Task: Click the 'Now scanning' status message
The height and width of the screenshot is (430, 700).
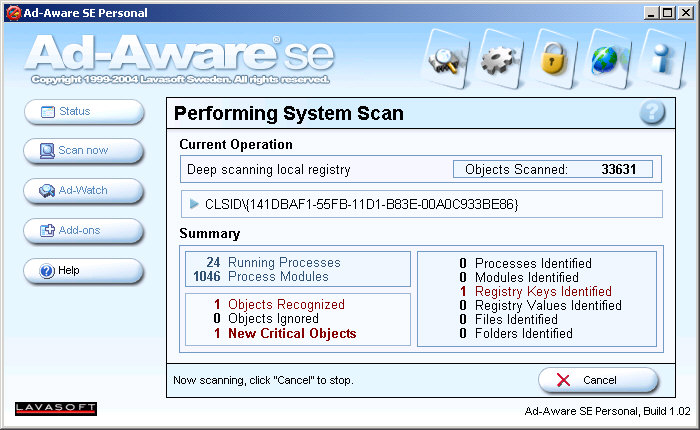Action: coord(263,380)
